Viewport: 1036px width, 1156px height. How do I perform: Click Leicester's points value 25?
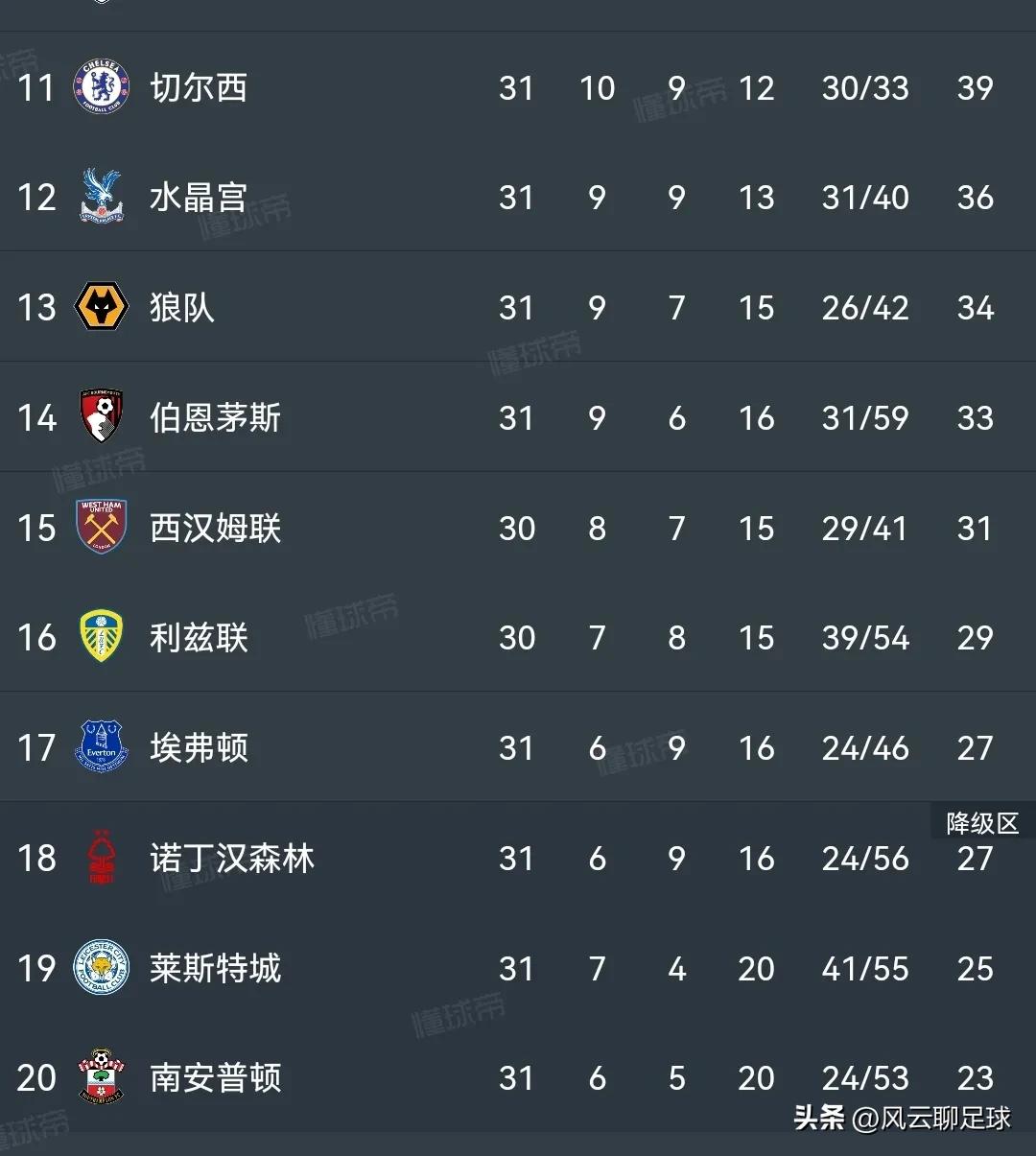(x=975, y=969)
